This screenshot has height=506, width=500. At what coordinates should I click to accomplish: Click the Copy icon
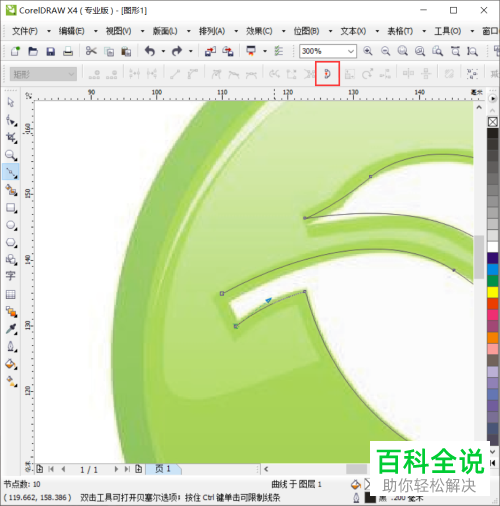coord(109,51)
